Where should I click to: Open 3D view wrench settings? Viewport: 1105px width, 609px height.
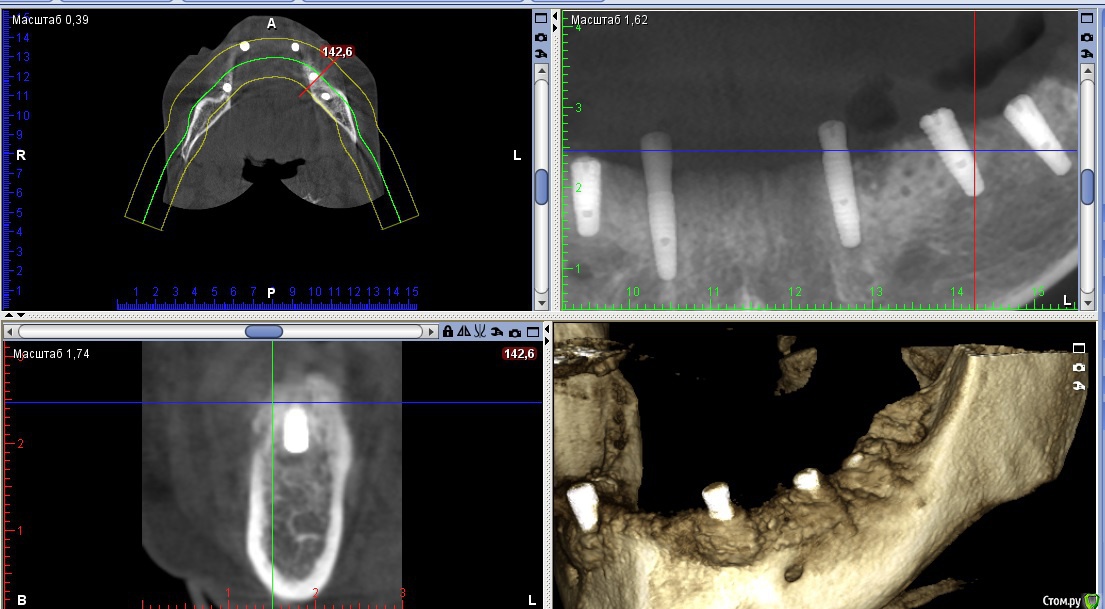point(1079,384)
